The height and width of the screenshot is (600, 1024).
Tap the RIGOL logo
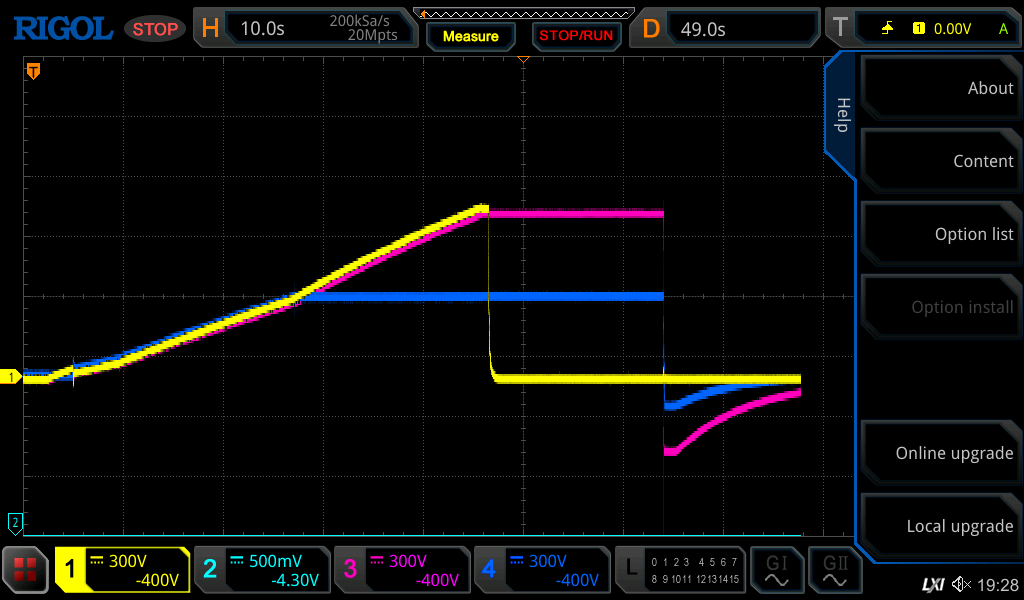pos(62,28)
